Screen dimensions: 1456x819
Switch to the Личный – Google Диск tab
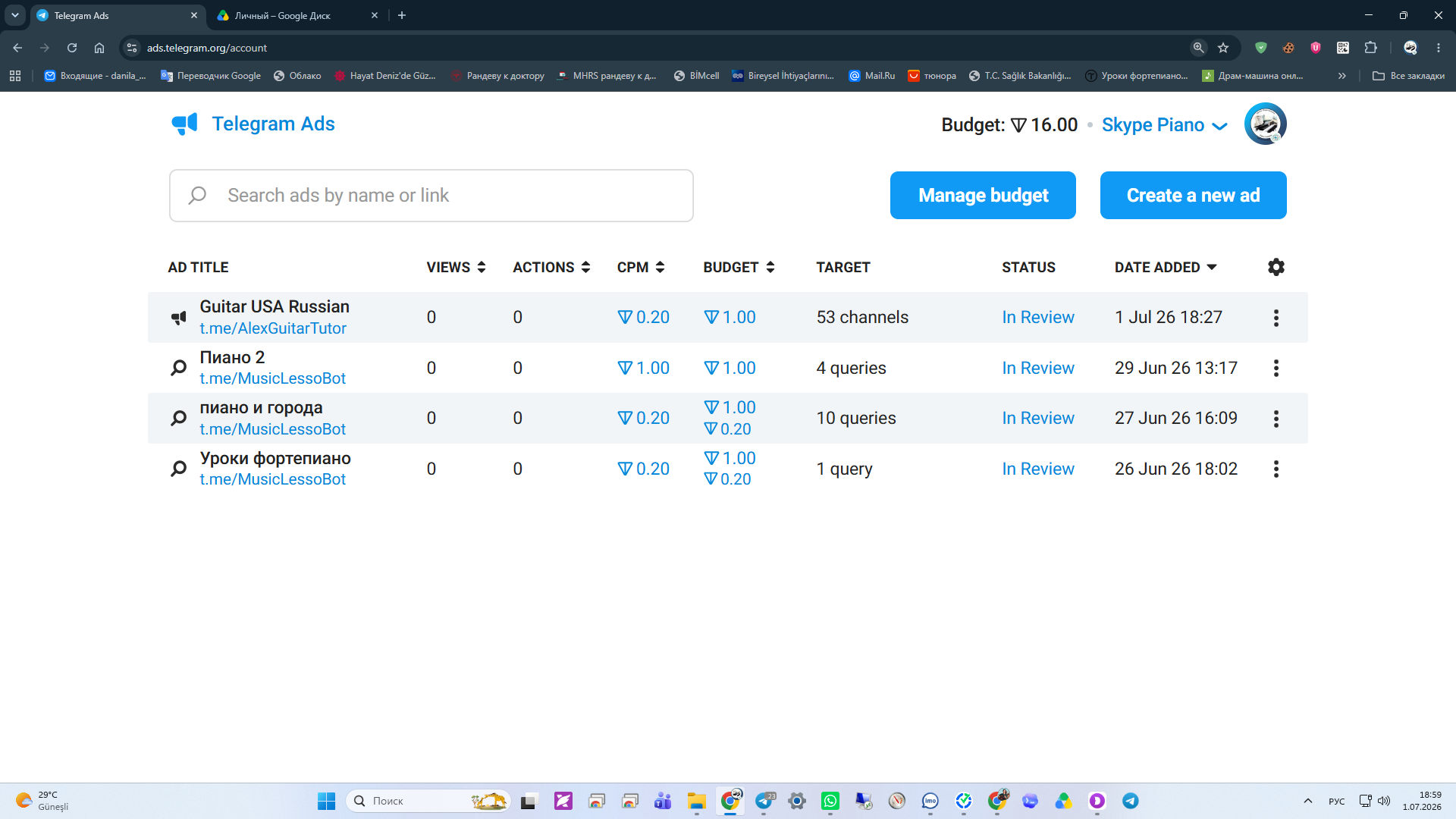(296, 15)
